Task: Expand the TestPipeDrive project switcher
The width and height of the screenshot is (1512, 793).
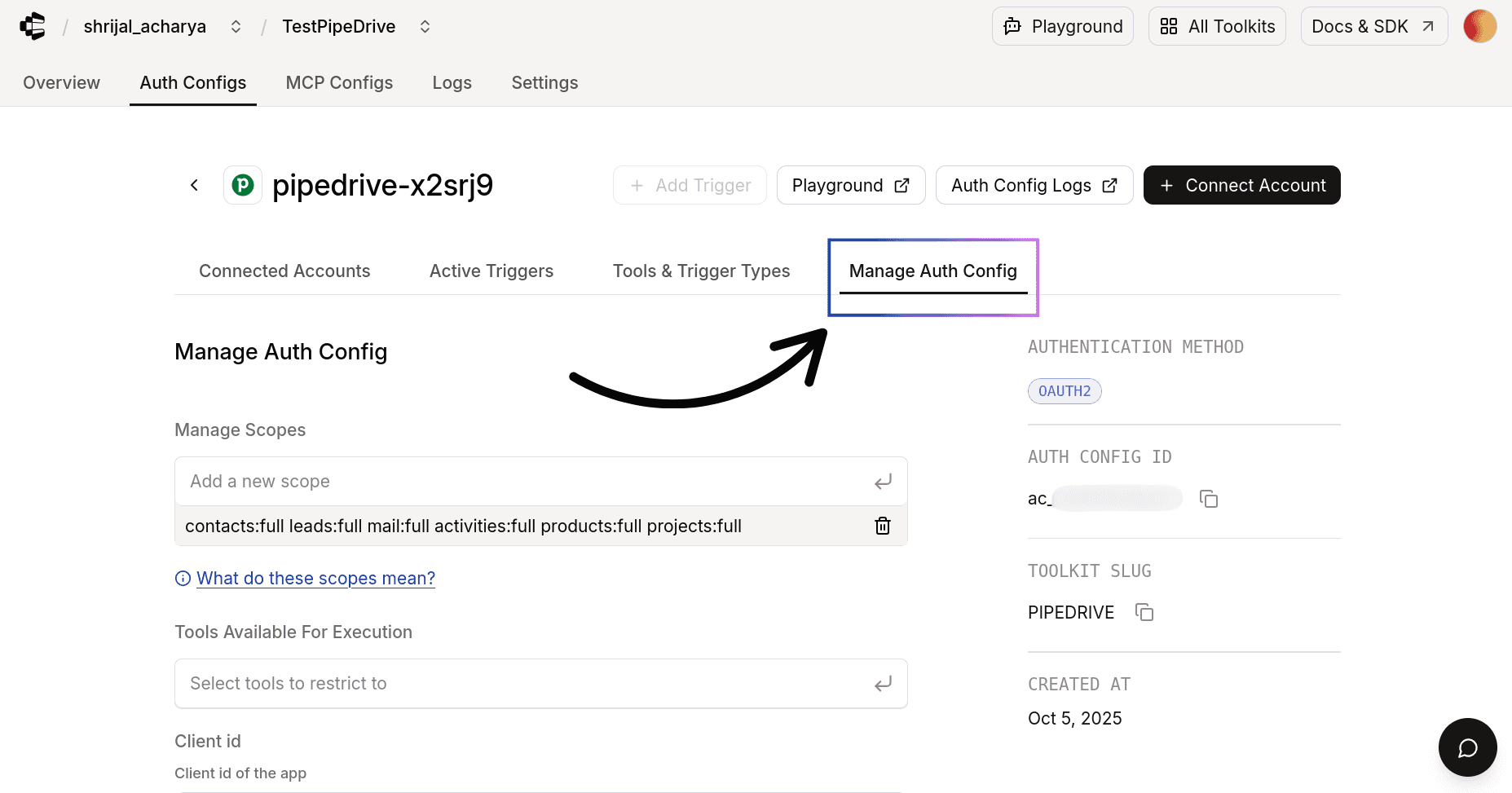Action: point(425,27)
